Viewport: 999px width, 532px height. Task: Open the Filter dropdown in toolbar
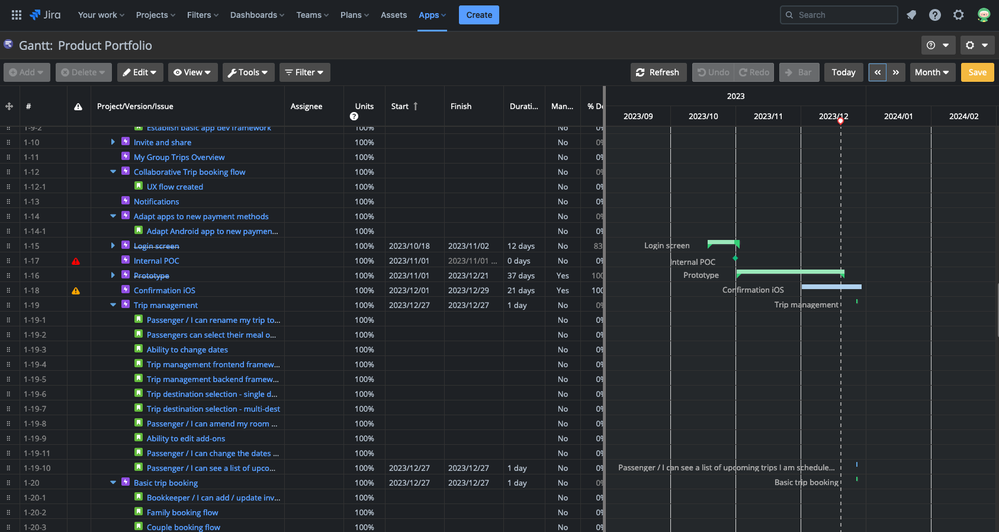tap(304, 72)
